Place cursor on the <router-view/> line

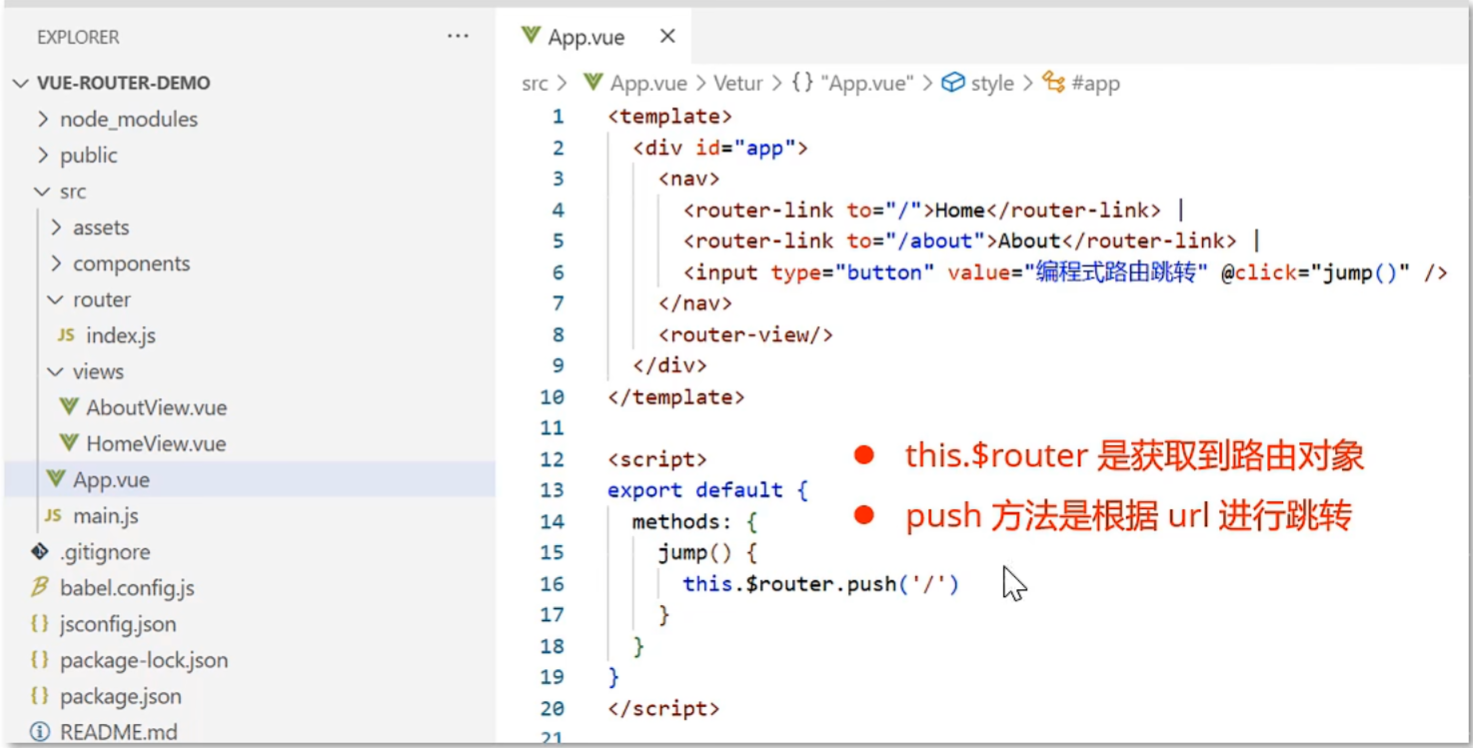click(746, 335)
